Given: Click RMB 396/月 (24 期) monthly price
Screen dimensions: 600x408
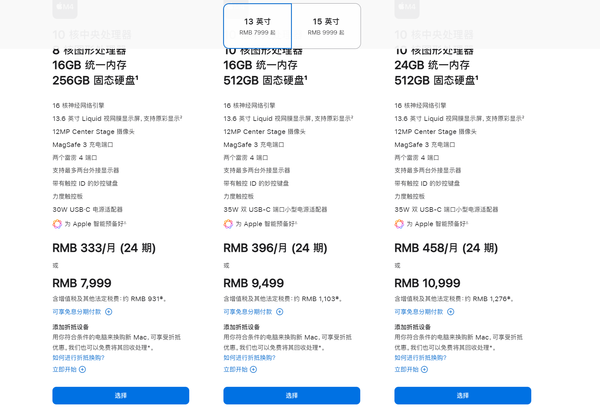Looking at the screenshot, I should click(x=276, y=248).
